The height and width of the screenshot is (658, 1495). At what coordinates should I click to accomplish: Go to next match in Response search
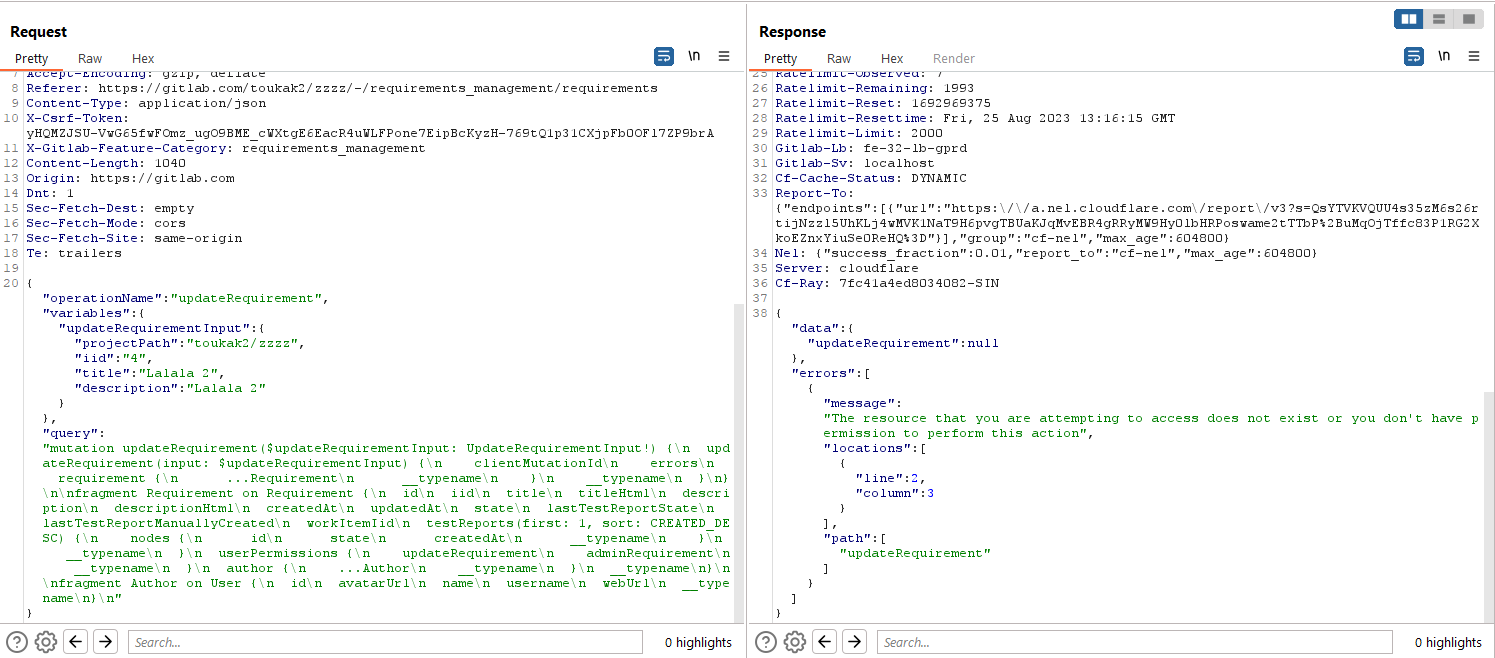click(x=855, y=642)
